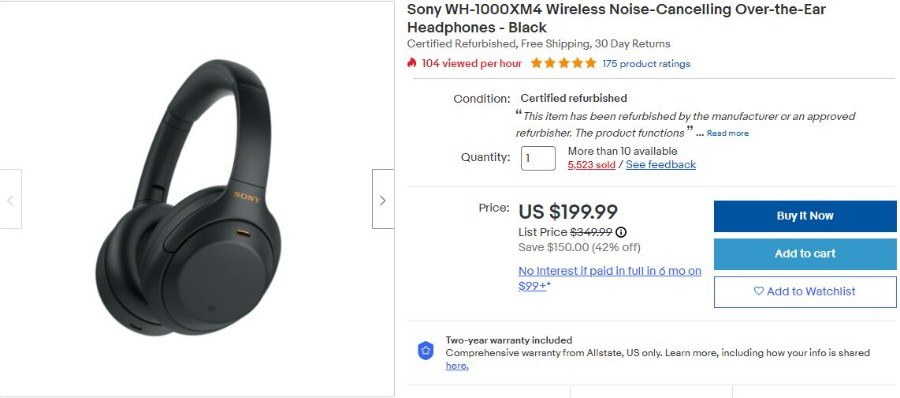Click the red flame viewed-per-hour icon
This screenshot has height=398, width=900.
pos(412,63)
